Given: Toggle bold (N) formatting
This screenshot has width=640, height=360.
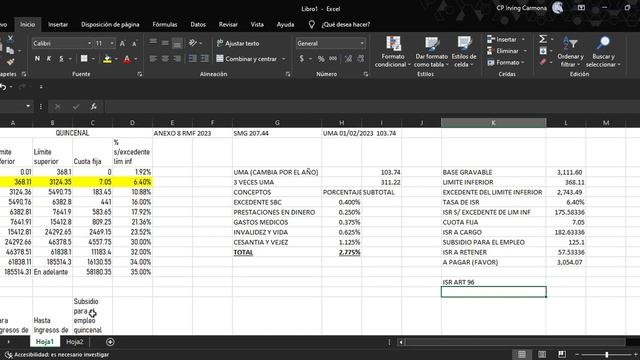Looking at the screenshot, I should pyautogui.click(x=37, y=59).
